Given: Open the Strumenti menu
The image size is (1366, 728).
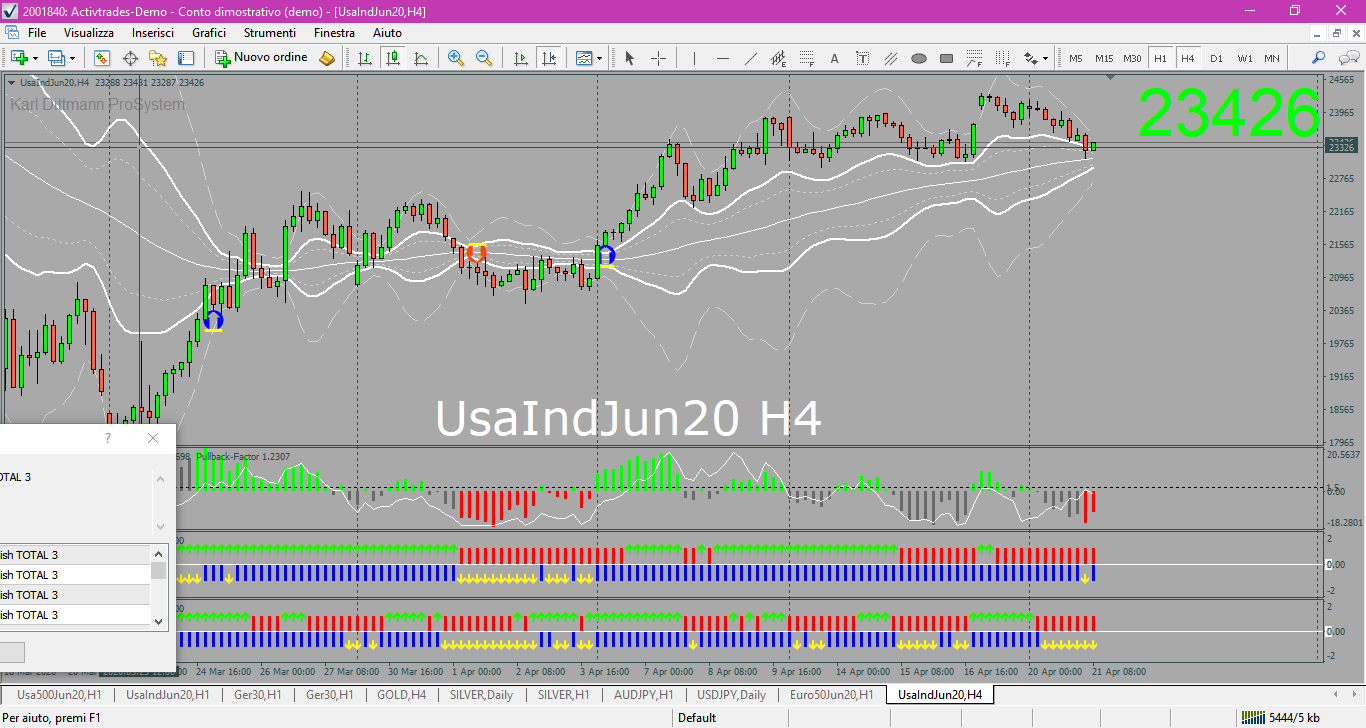Looking at the screenshot, I should click(x=270, y=33).
